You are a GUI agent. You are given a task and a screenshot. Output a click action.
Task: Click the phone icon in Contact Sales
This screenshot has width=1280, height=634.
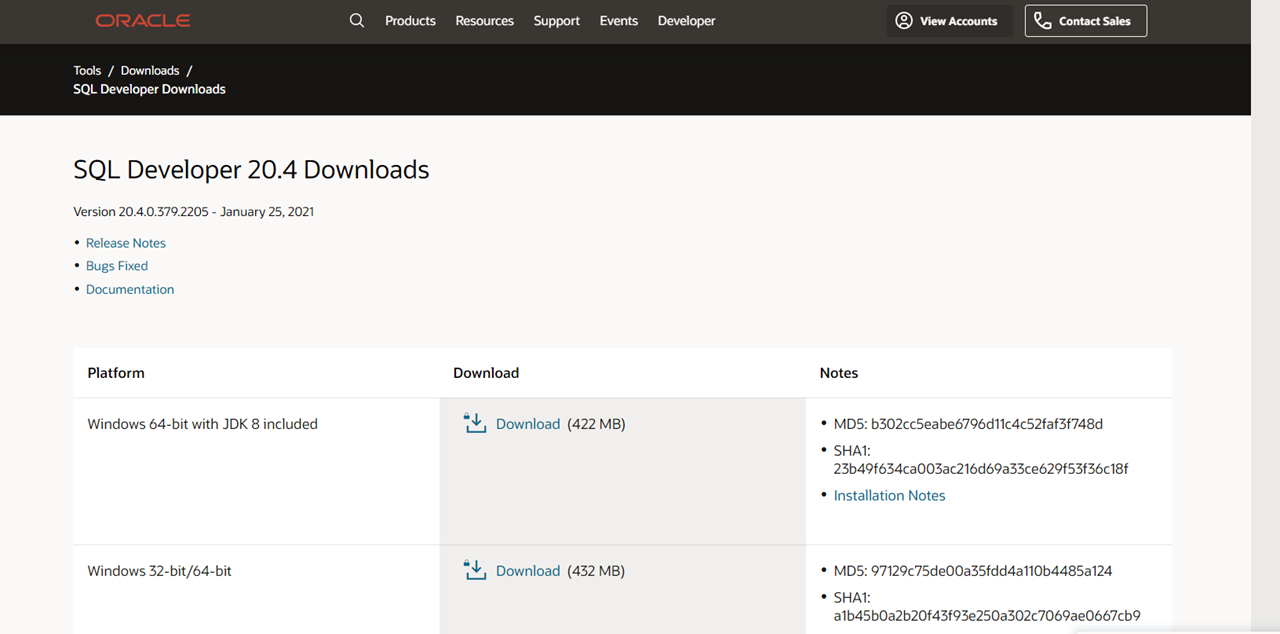(1043, 20)
